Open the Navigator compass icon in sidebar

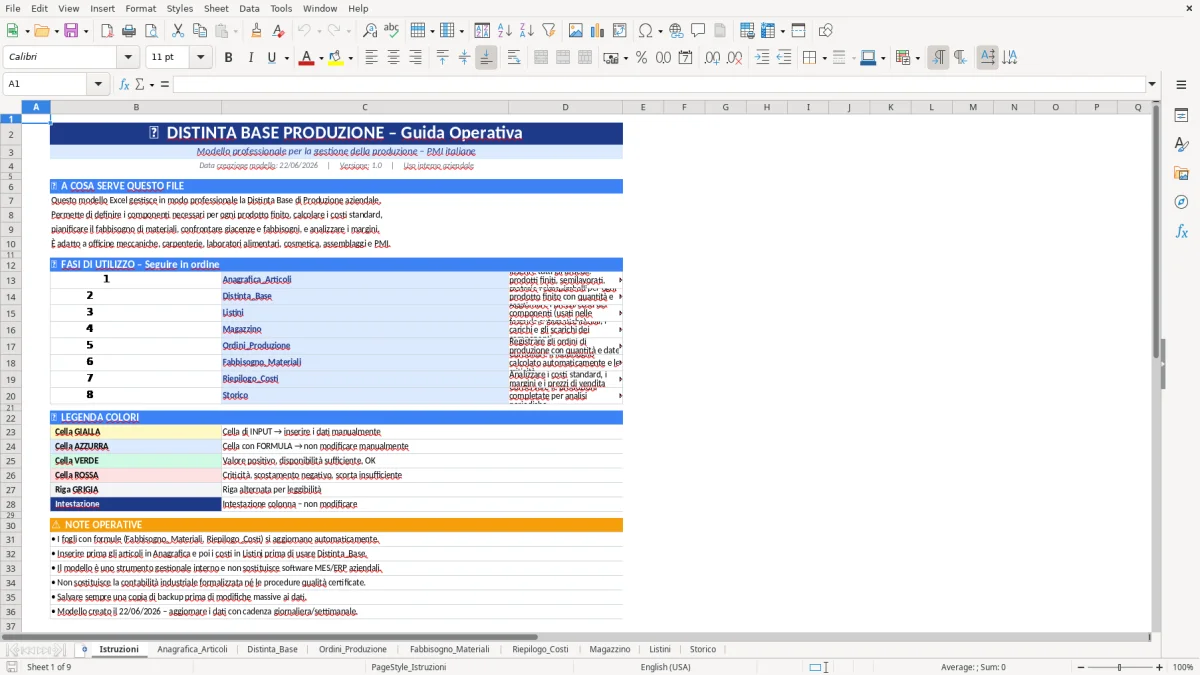pyautogui.click(x=1181, y=202)
